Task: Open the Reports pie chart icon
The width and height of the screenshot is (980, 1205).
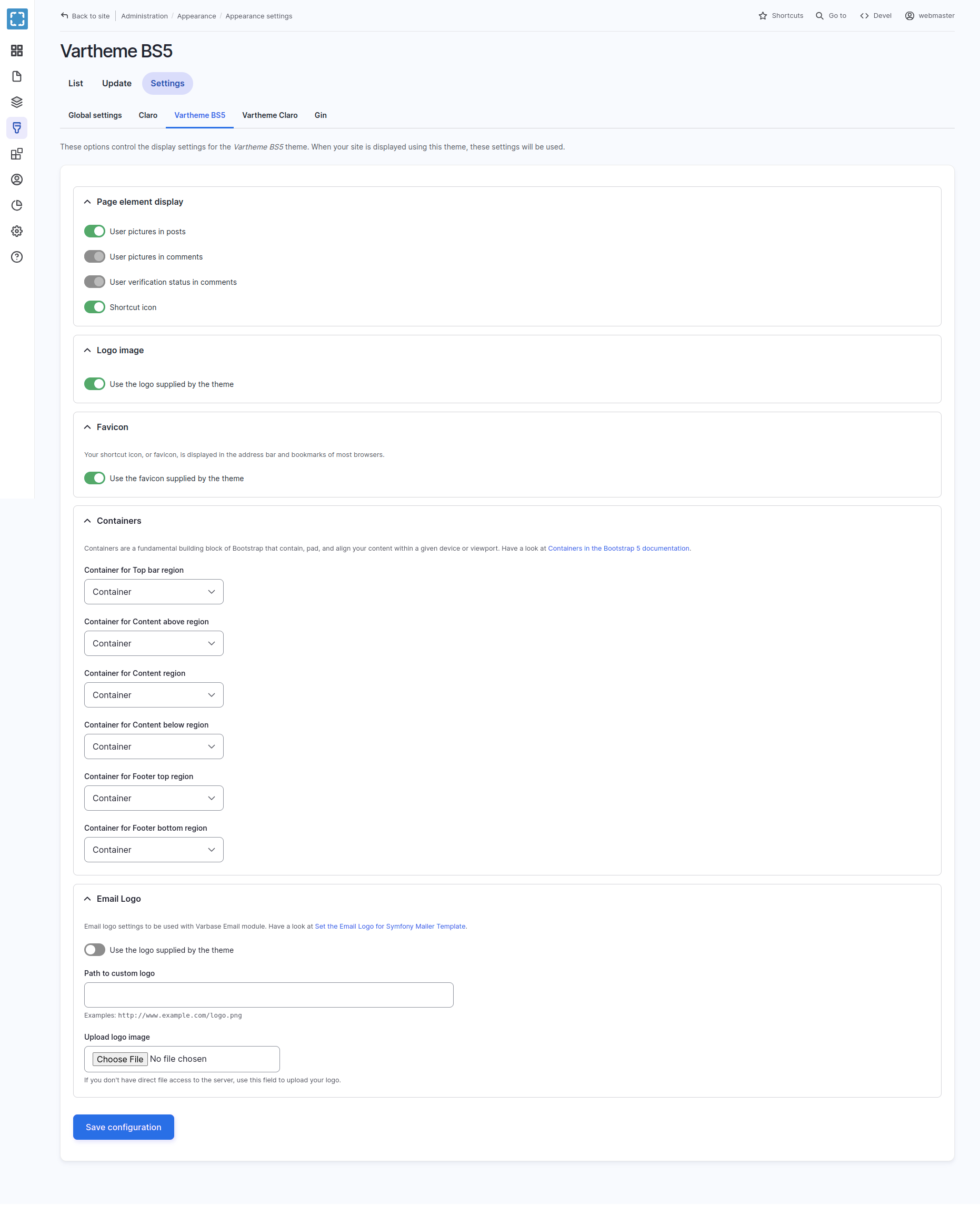Action: coord(17,205)
